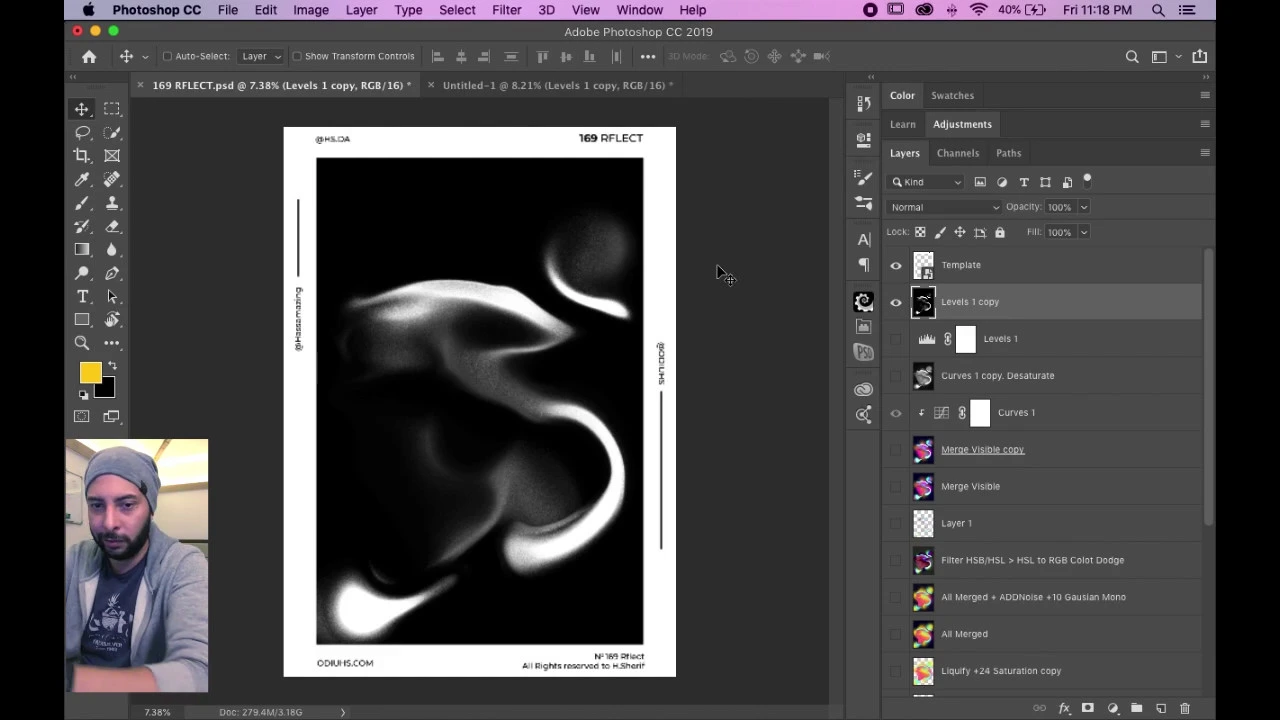Open the Image menu
Screen dimensions: 1280x720
click(x=311, y=10)
